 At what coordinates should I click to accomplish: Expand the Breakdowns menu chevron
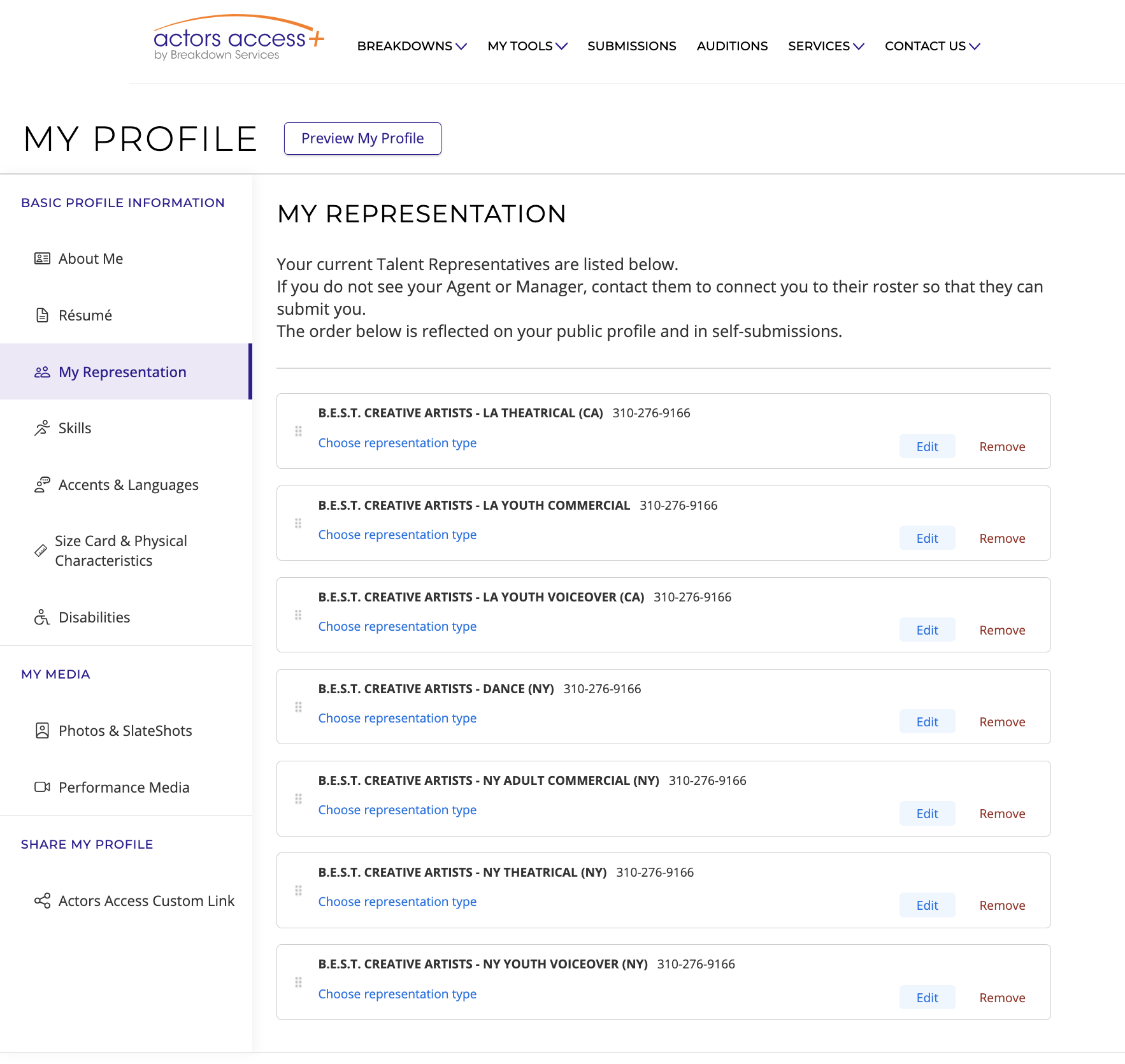pos(461,47)
